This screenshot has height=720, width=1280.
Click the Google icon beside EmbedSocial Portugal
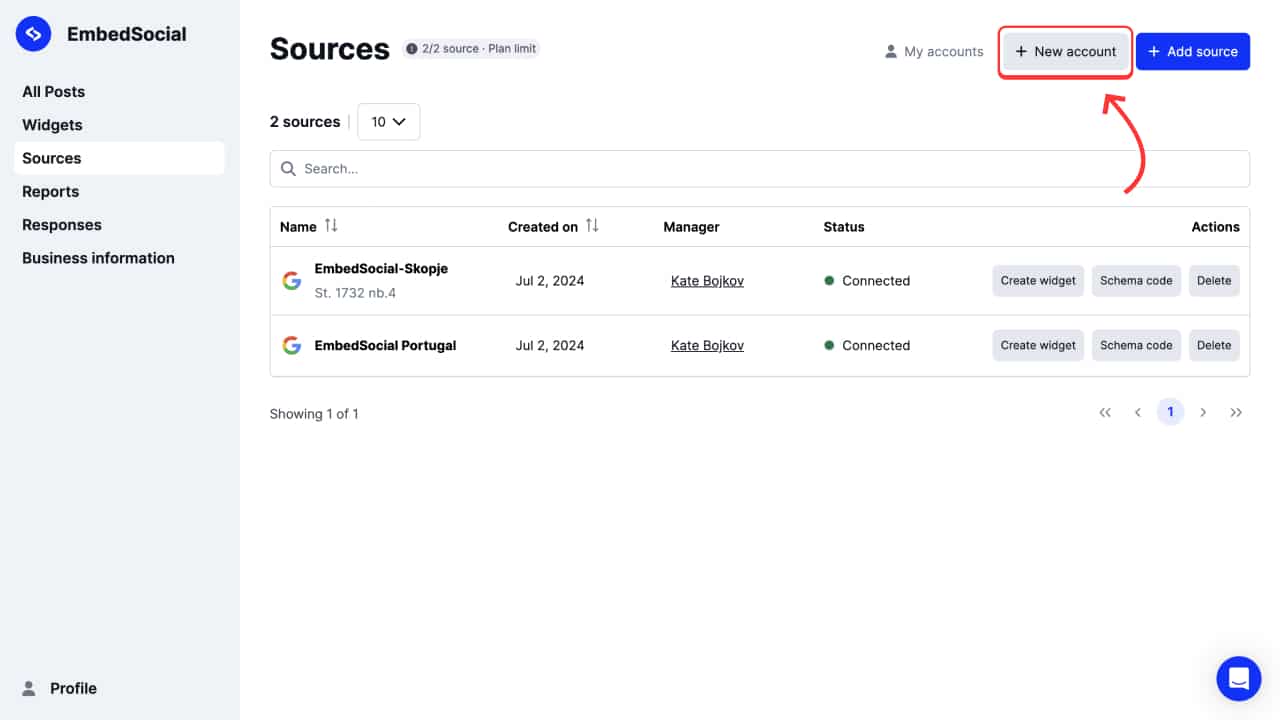[291, 345]
